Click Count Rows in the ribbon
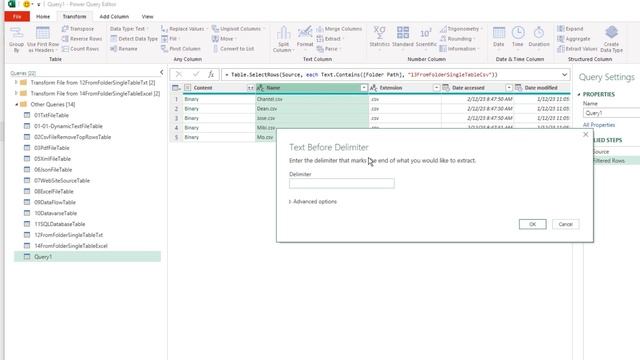 click(x=80, y=49)
